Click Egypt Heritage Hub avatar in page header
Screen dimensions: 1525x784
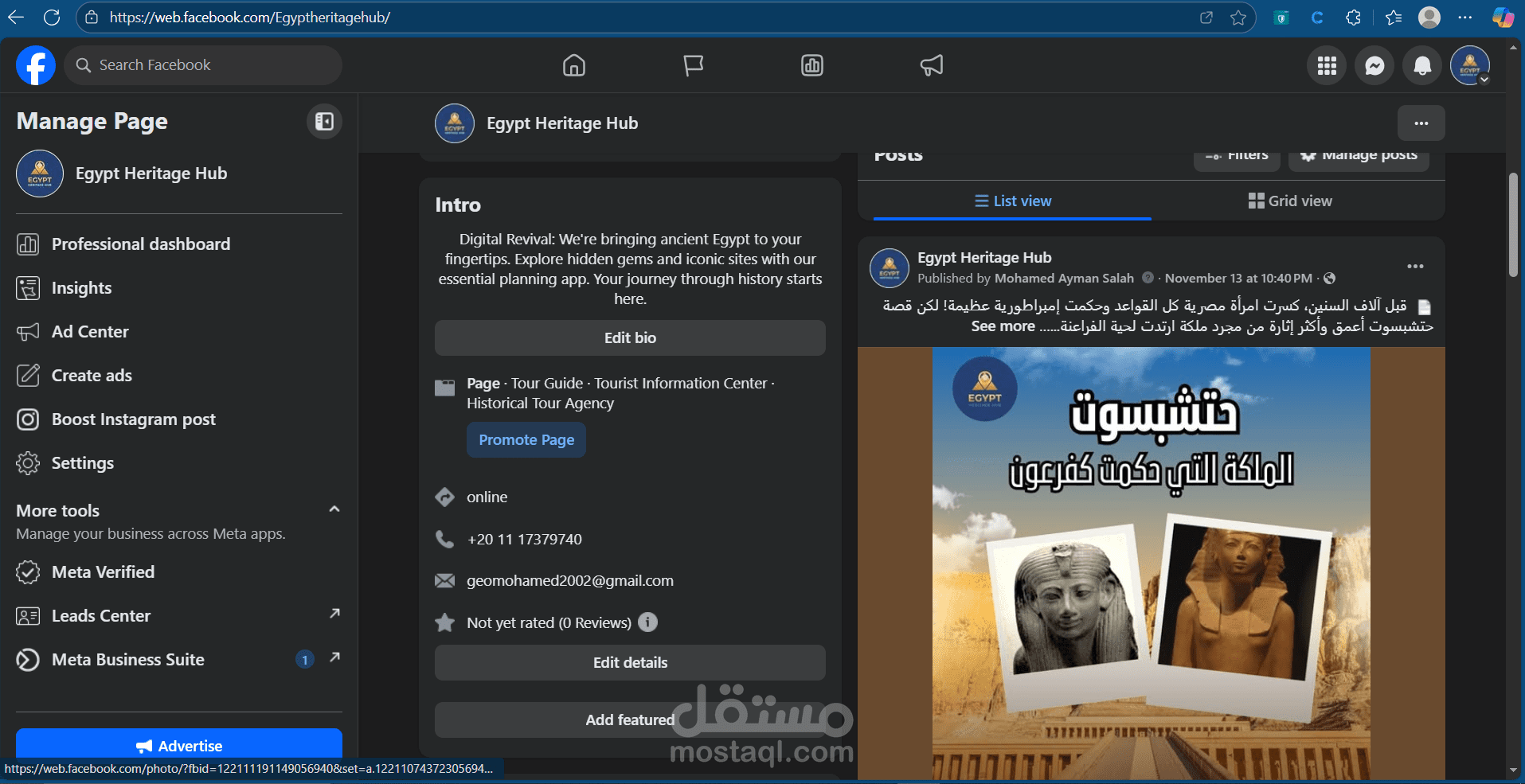click(x=455, y=123)
